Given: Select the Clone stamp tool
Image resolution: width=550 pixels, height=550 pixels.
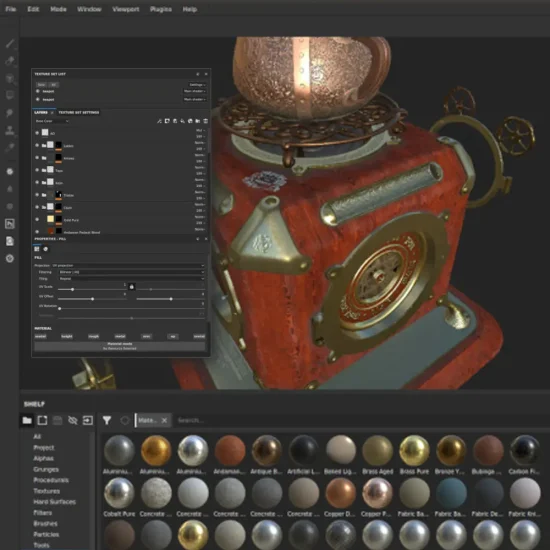Looking at the screenshot, I should 10,130.
